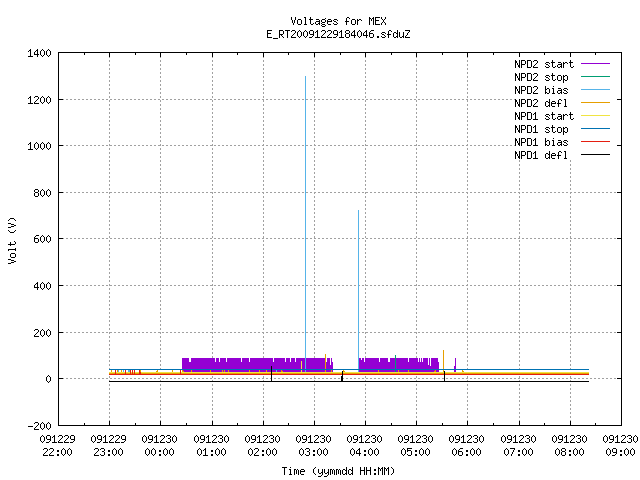Click the '091230 01:00' x-axis tick label
This screenshot has width=640, height=480.
click(x=211, y=446)
